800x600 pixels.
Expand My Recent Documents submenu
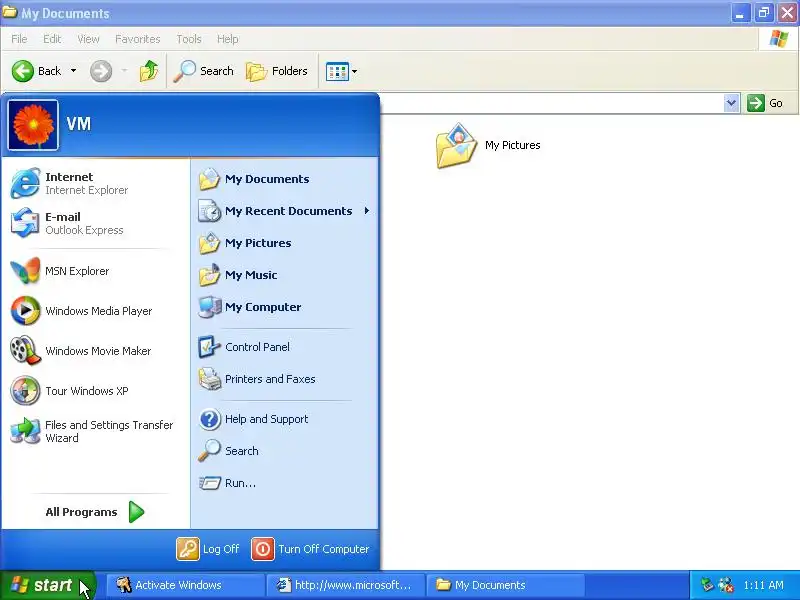pyautogui.click(x=284, y=211)
